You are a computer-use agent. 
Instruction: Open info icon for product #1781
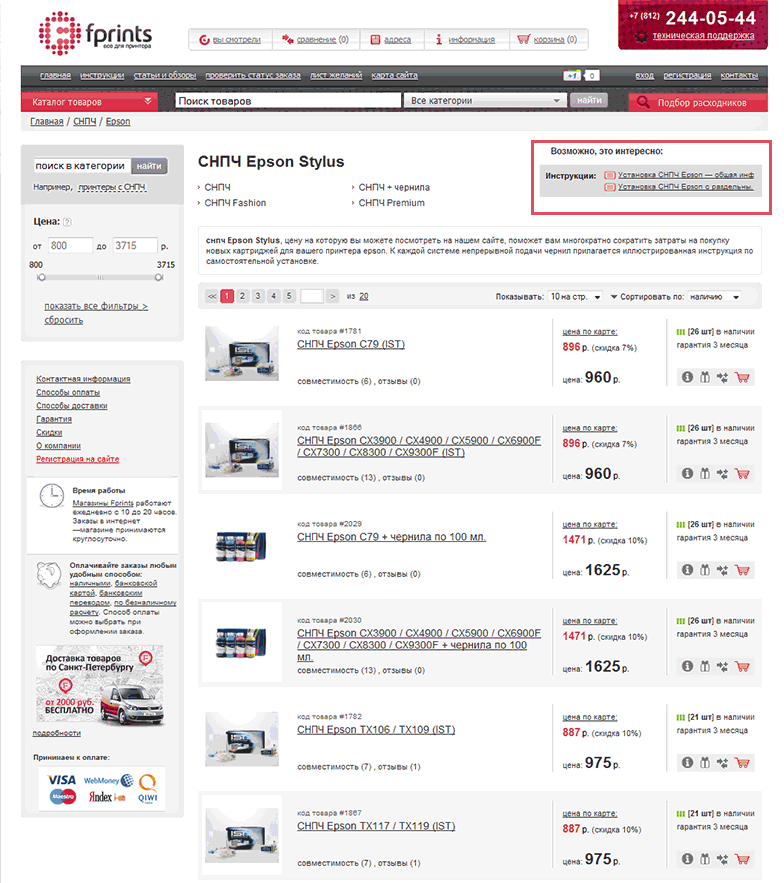(x=687, y=377)
